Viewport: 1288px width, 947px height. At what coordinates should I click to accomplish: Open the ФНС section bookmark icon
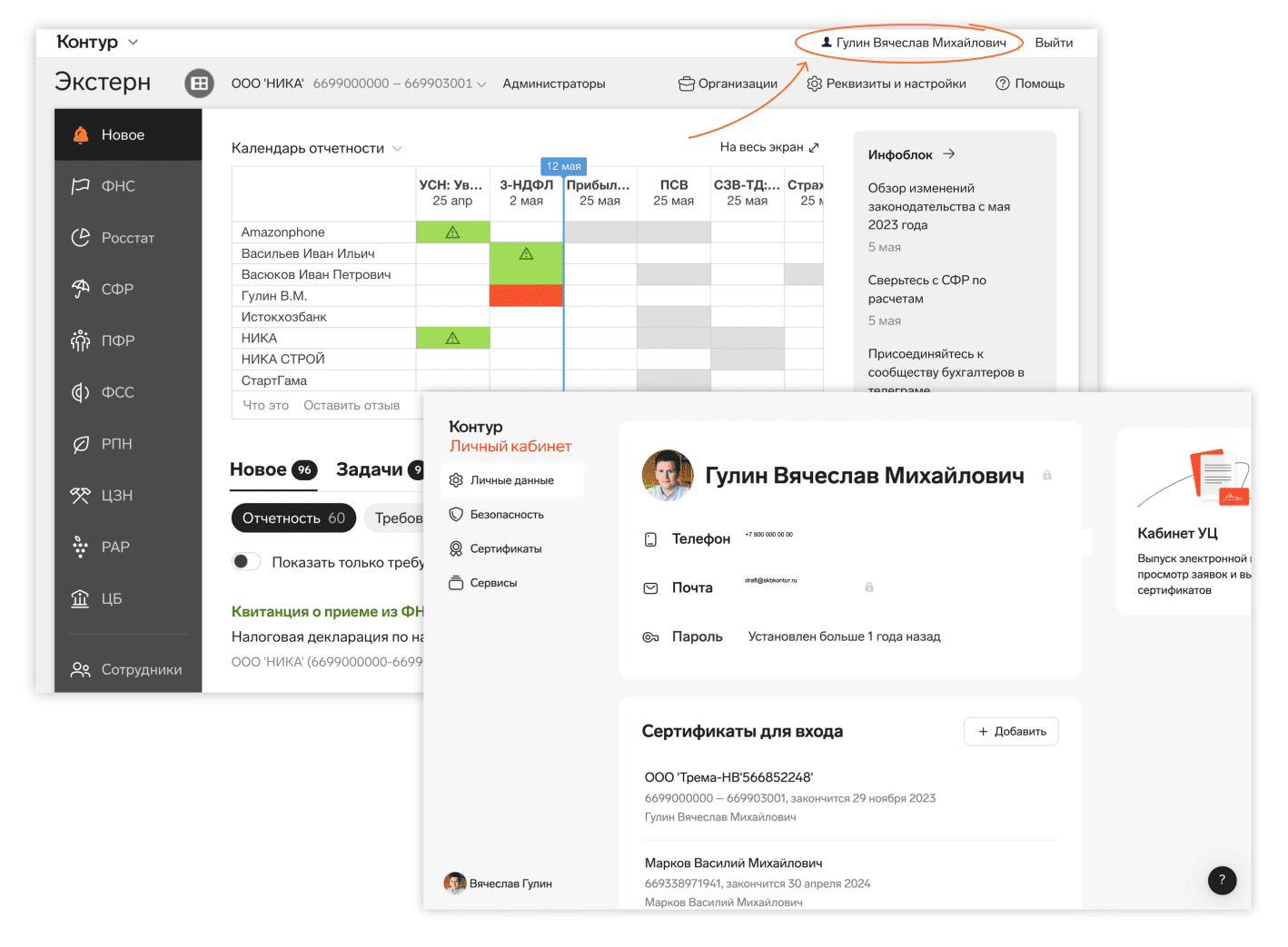81,186
